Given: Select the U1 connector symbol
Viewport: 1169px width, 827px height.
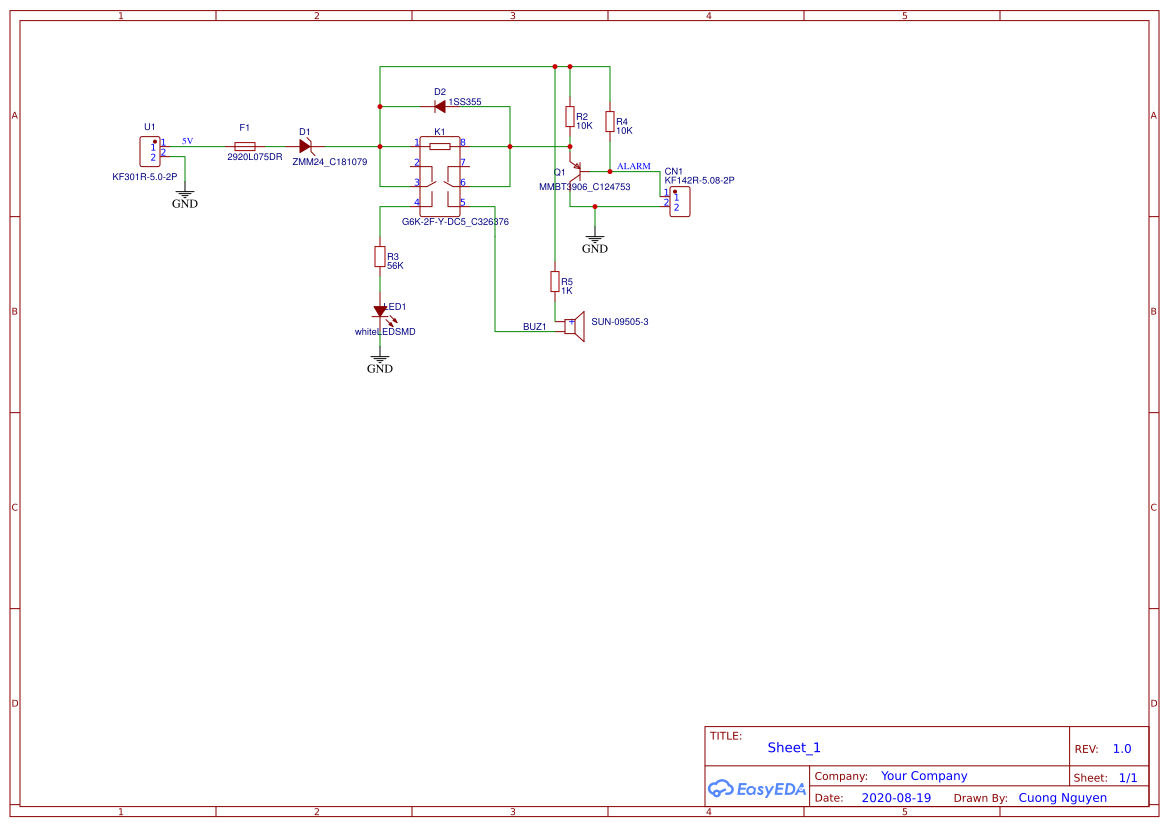Looking at the screenshot, I should (150, 151).
